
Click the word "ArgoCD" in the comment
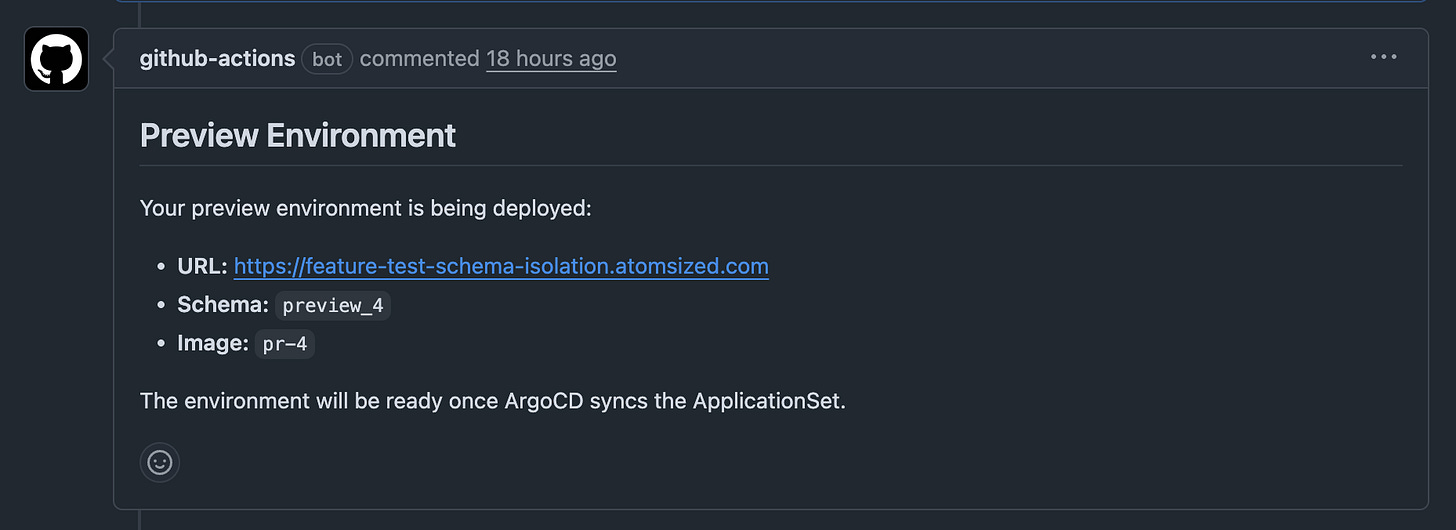(546, 401)
